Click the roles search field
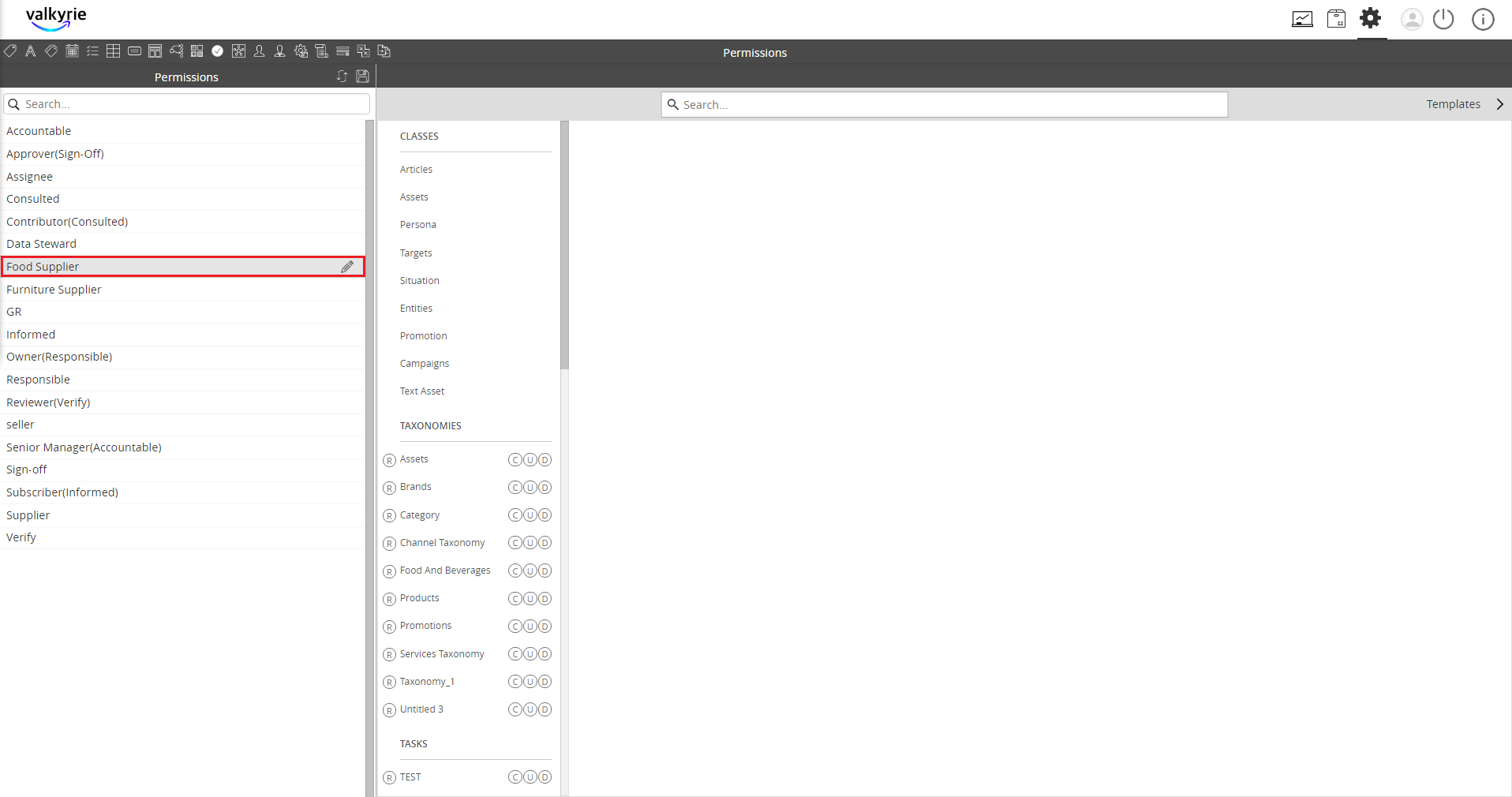The height and width of the screenshot is (797, 1512). [x=187, y=104]
